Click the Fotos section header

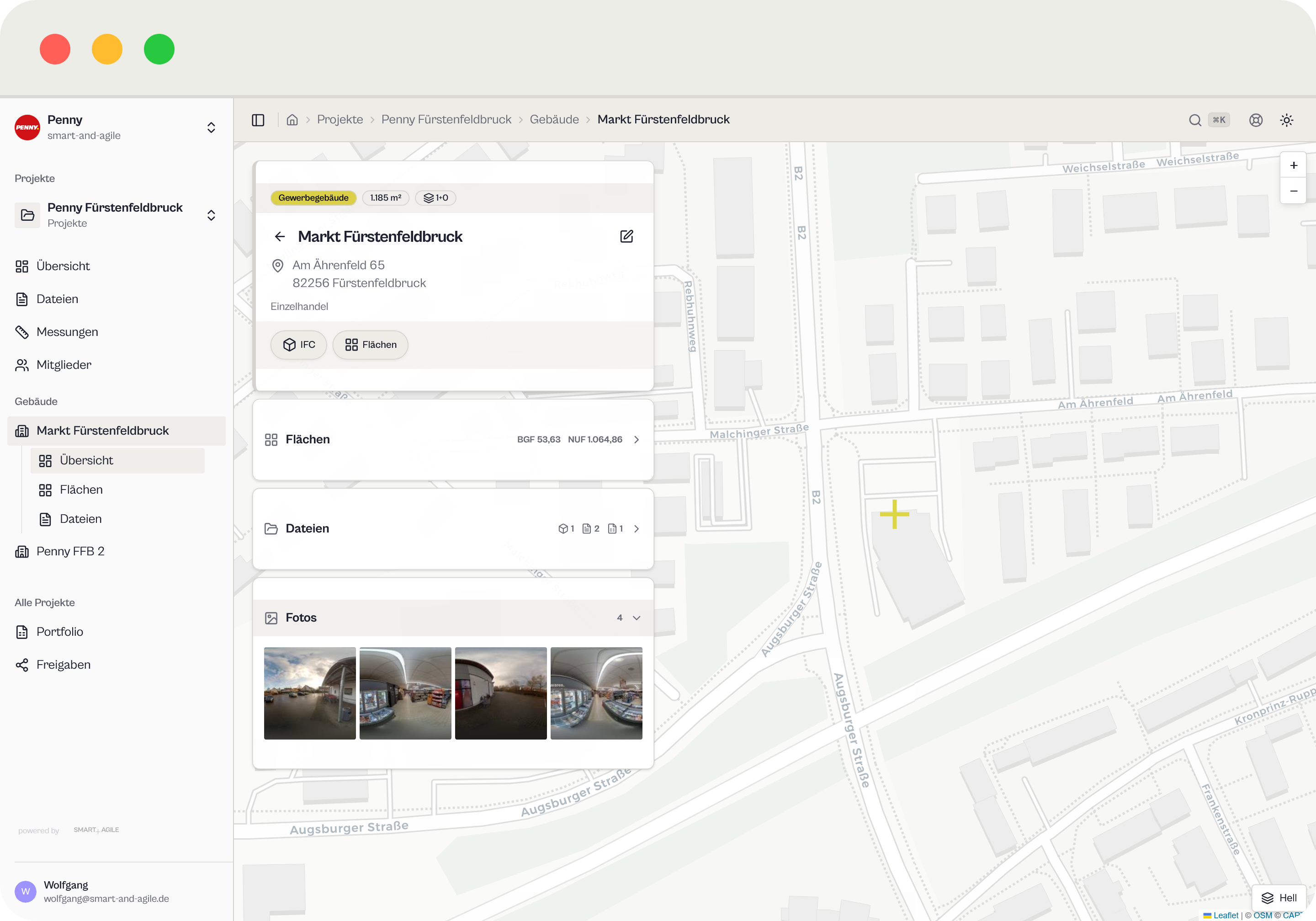(x=453, y=618)
